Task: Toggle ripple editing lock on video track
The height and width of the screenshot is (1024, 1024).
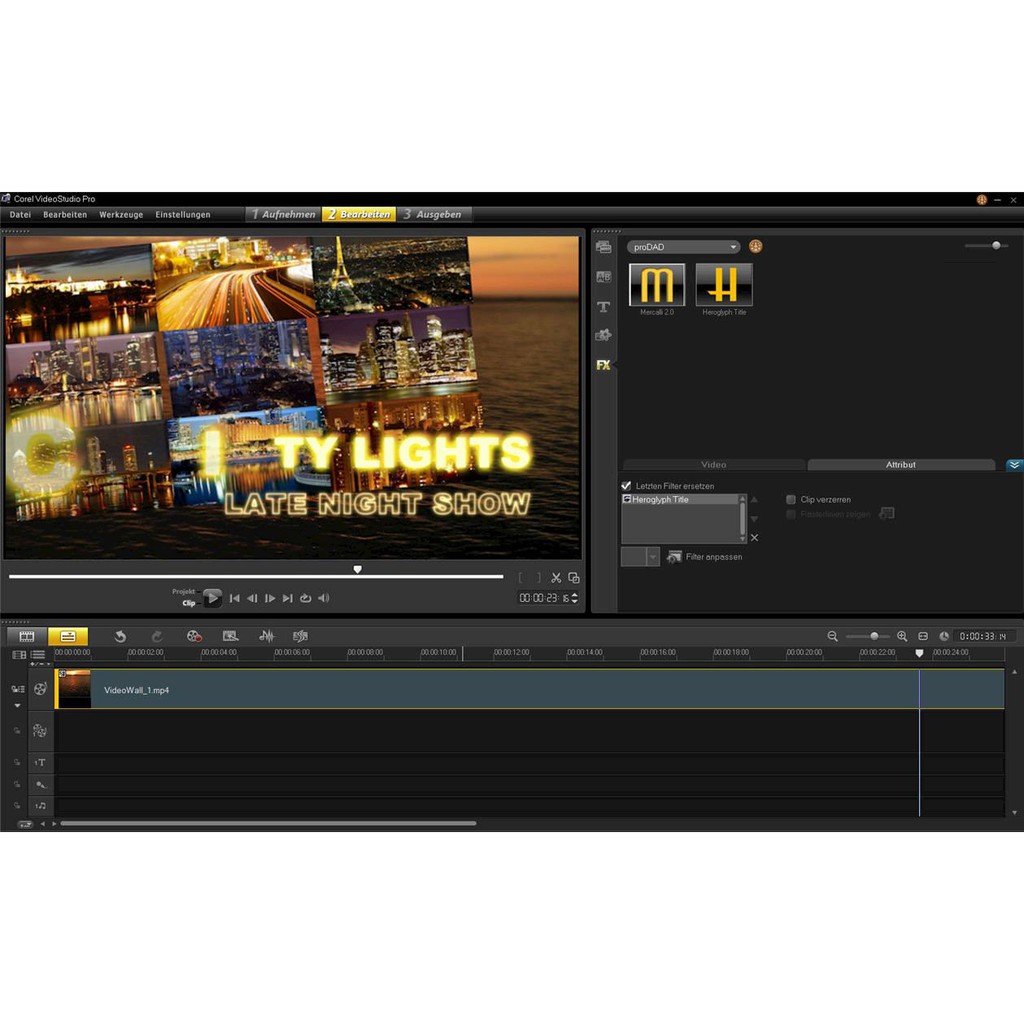Action: tap(18, 689)
